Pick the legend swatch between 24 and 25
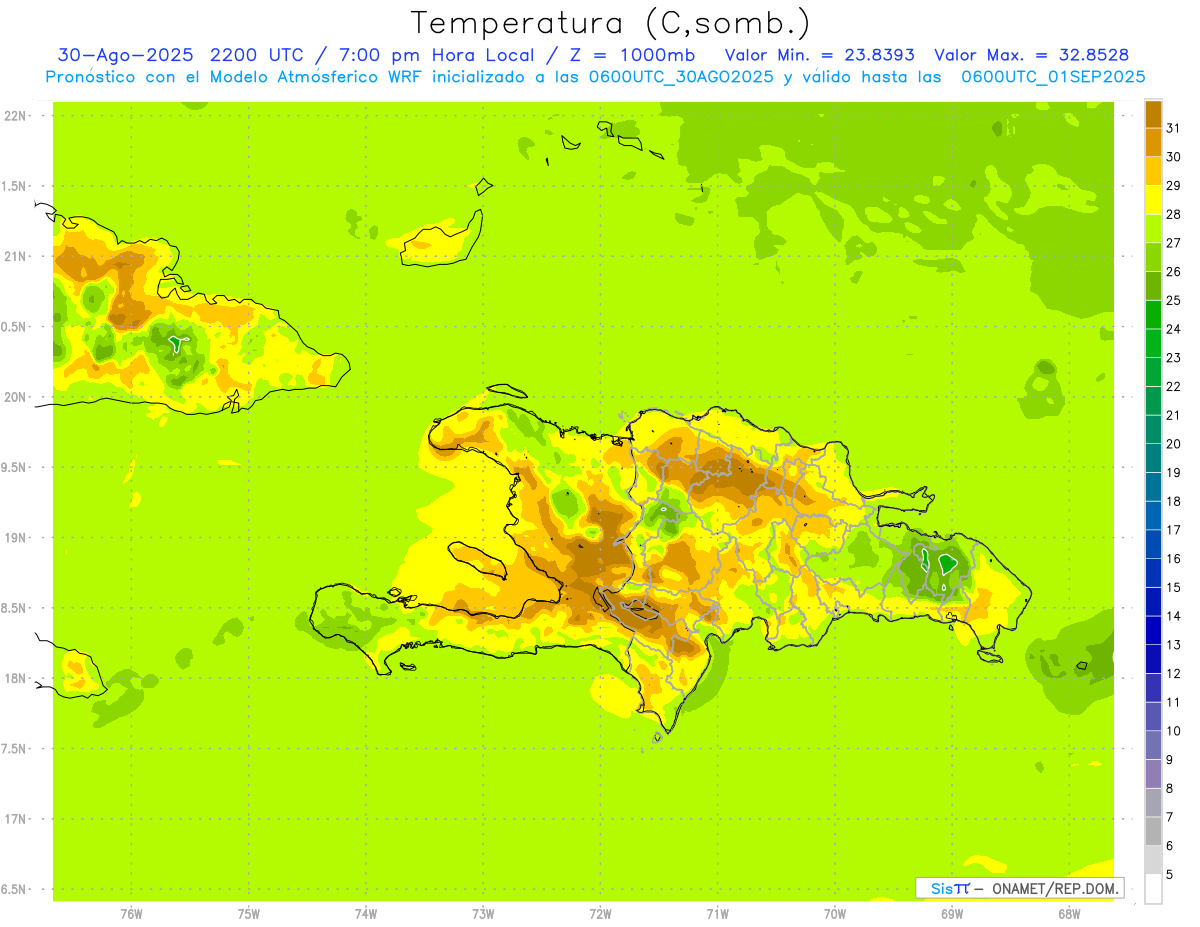The height and width of the screenshot is (927, 1200). tap(1153, 314)
